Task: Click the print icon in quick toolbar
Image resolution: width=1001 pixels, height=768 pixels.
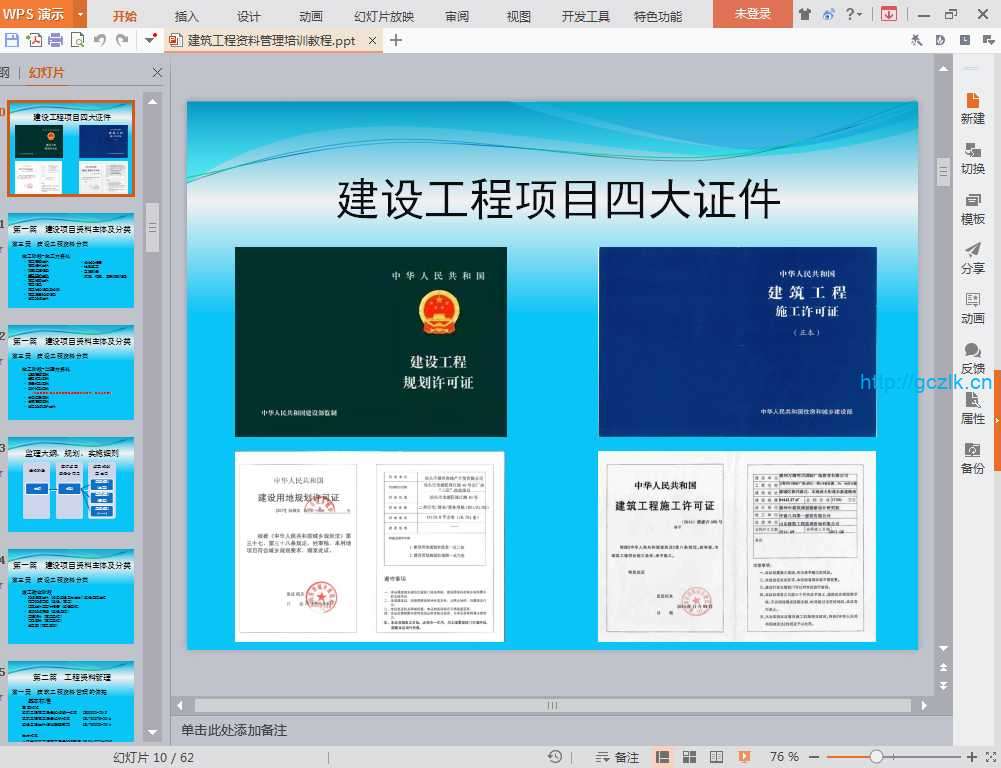Action: pos(55,40)
